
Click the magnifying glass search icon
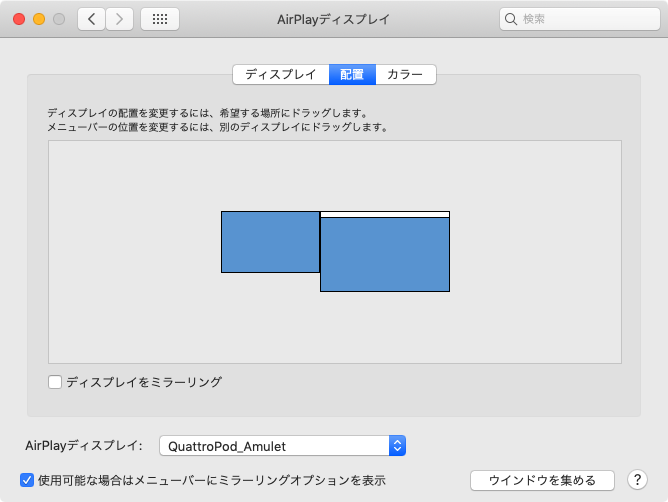(x=510, y=19)
